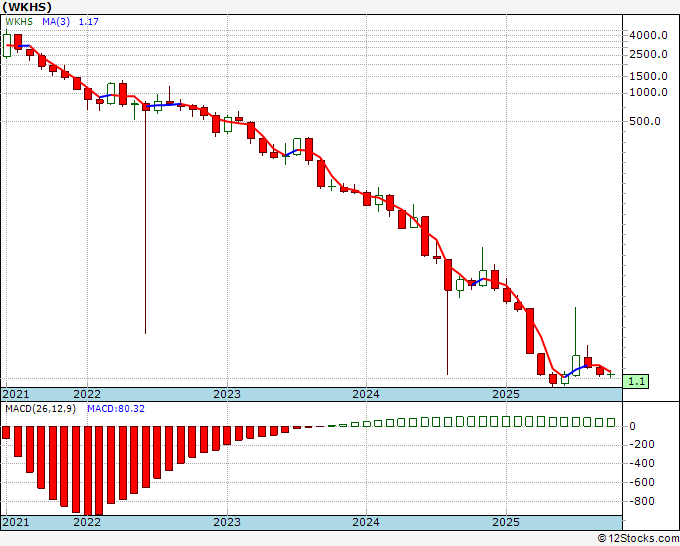Click 2022 on the MACD time axis
Screen dimensions: 680x546
(87, 522)
